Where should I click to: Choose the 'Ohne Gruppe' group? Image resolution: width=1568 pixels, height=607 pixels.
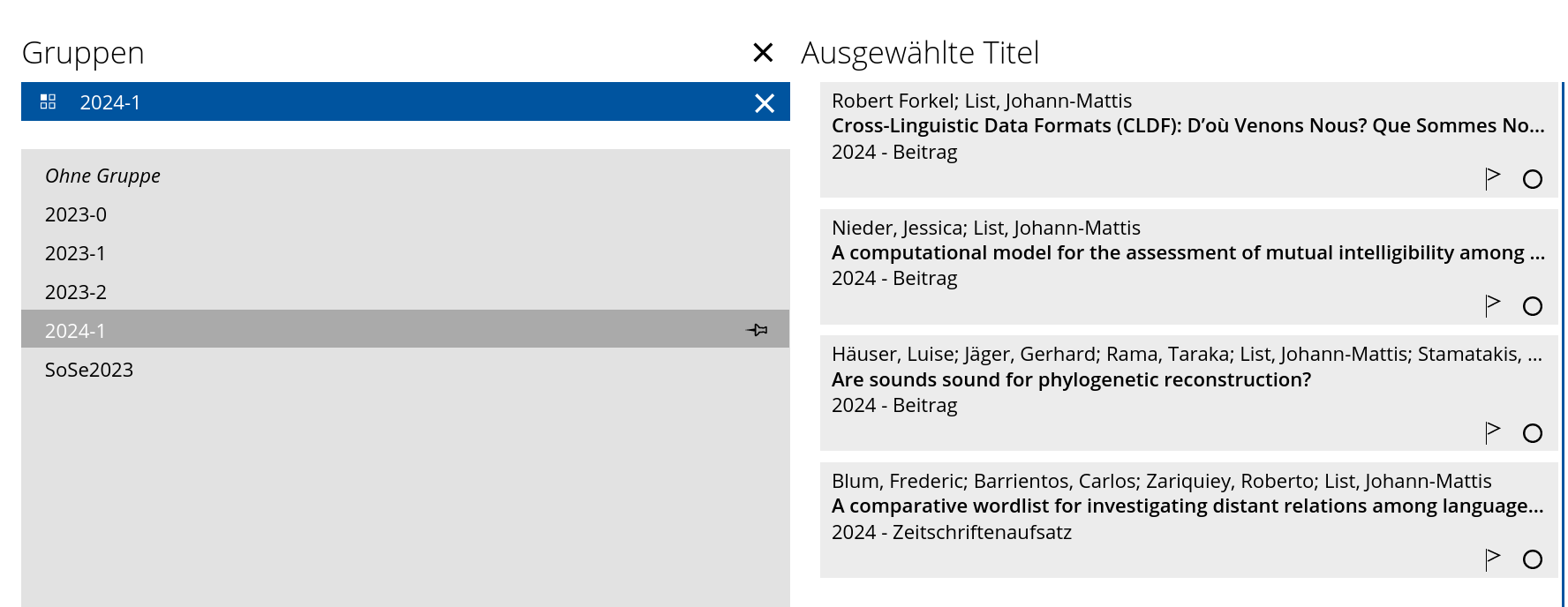point(102,176)
